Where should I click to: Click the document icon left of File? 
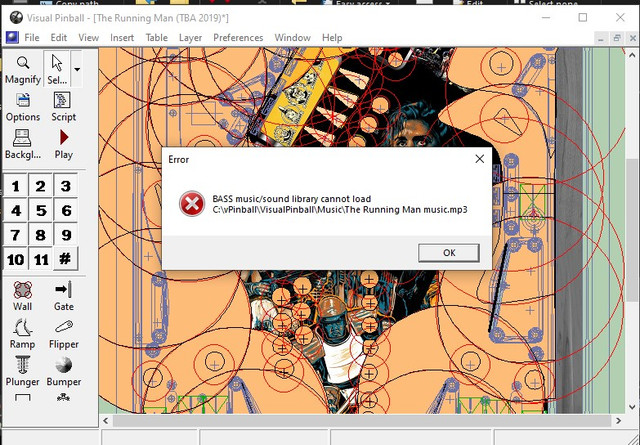(x=12, y=38)
